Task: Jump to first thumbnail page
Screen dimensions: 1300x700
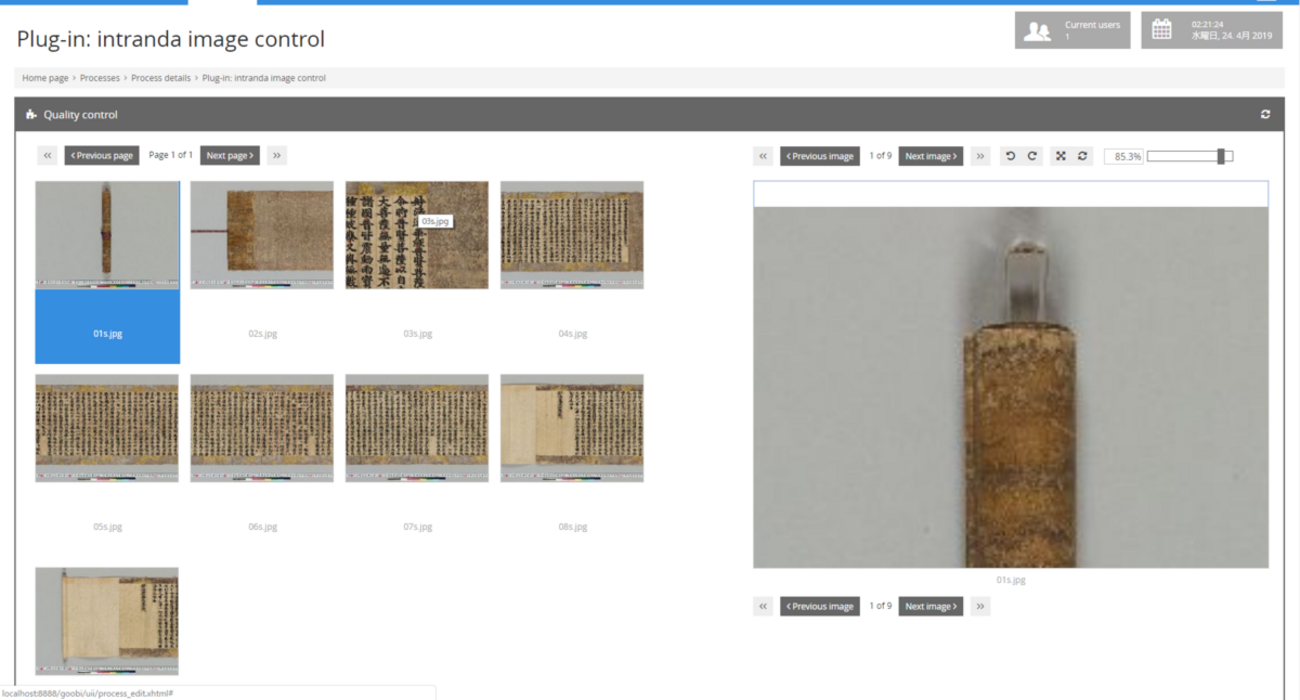Action: coord(47,156)
